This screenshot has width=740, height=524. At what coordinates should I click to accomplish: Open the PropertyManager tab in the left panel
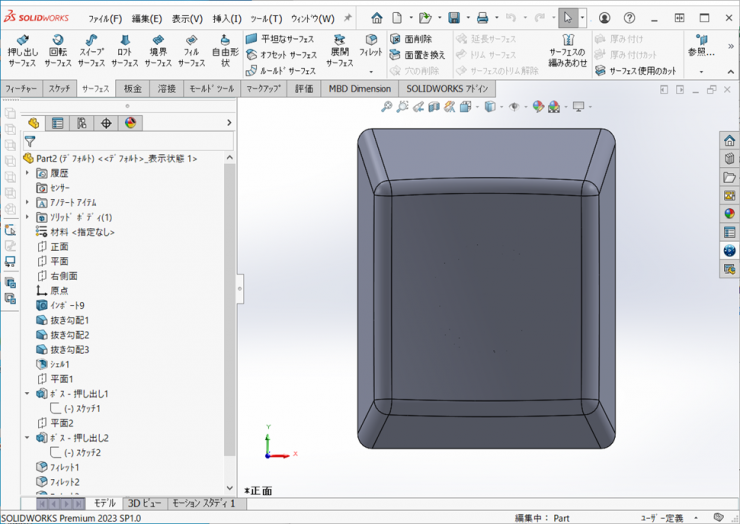point(57,123)
